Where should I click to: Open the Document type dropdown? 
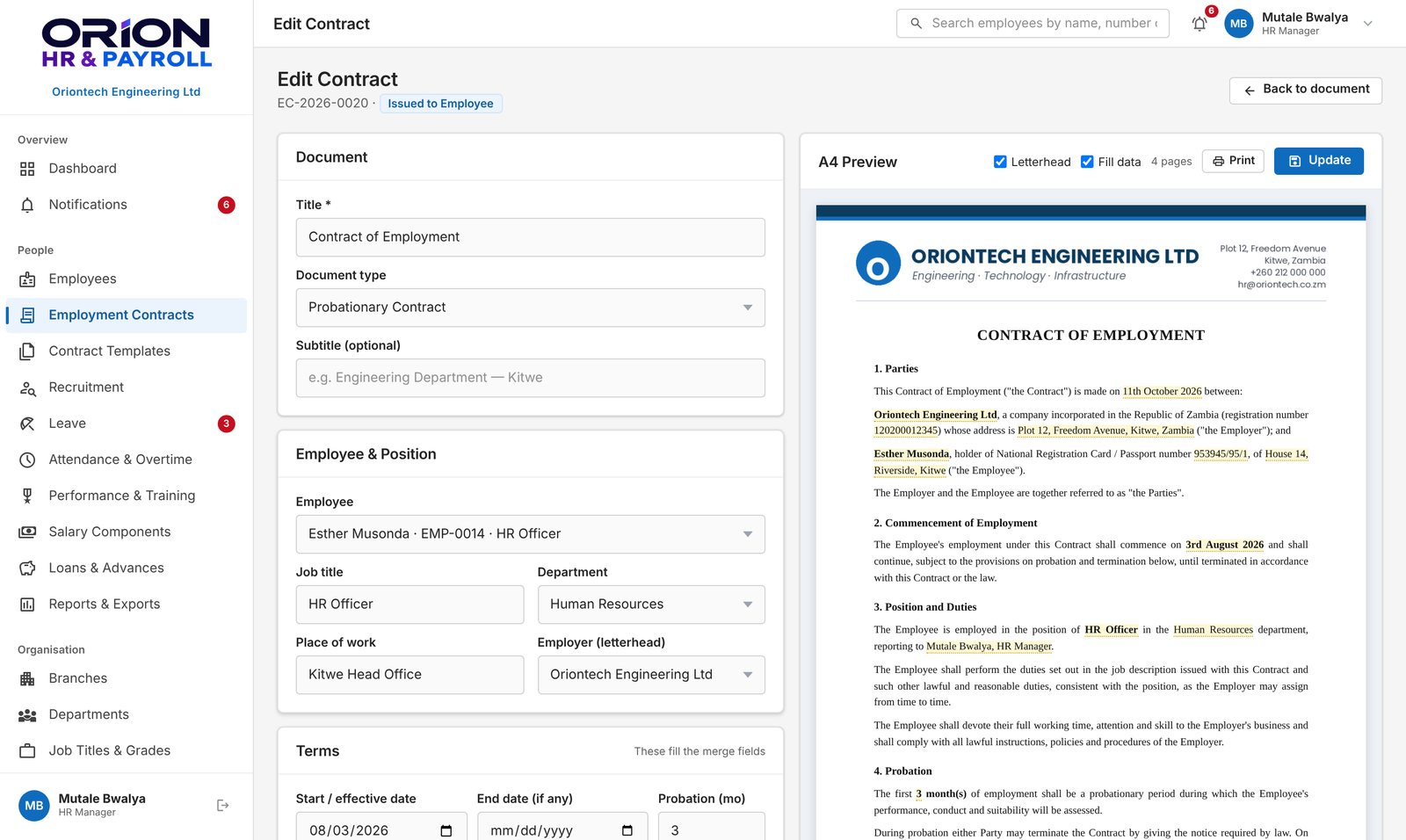pos(530,308)
